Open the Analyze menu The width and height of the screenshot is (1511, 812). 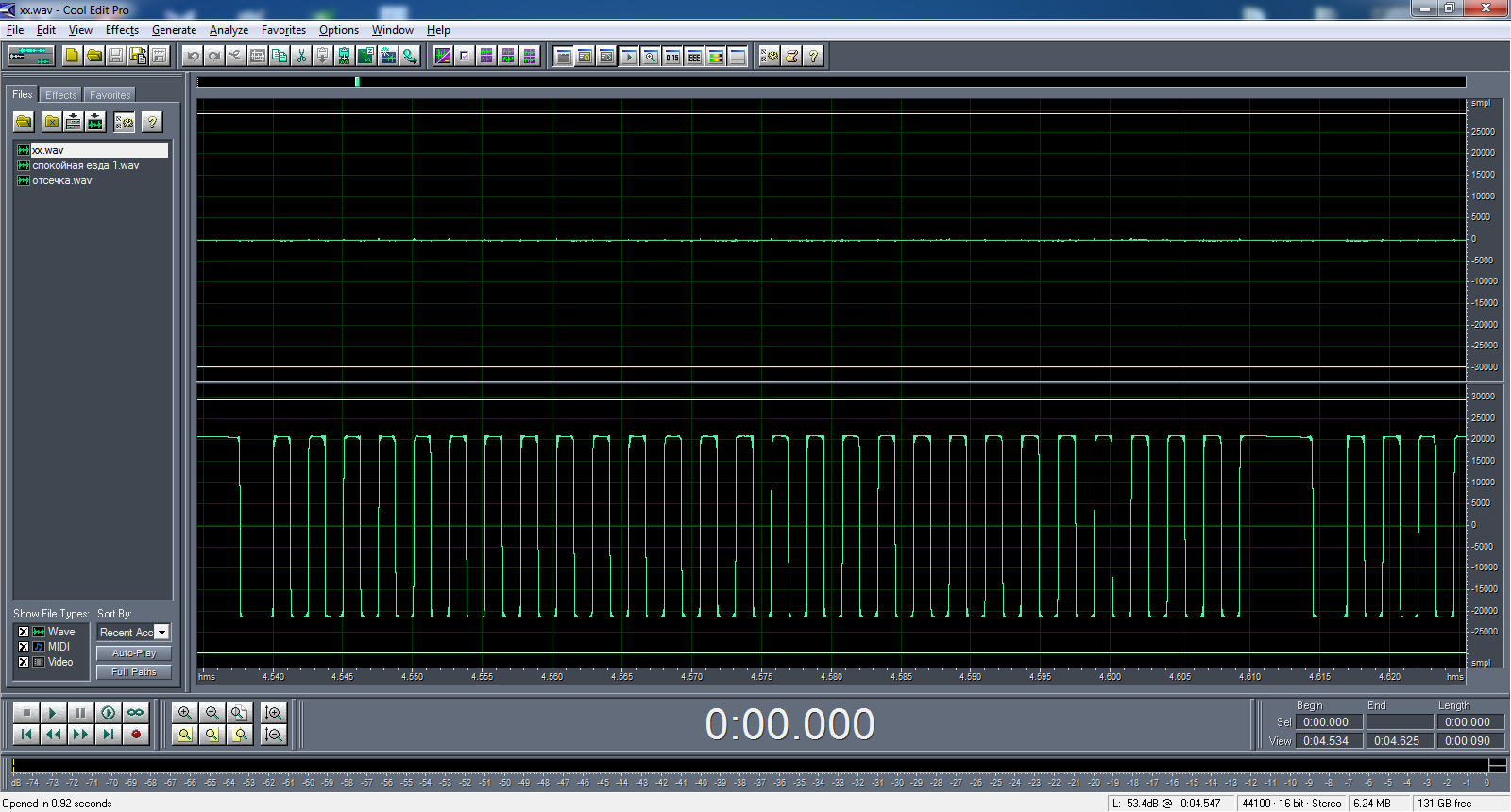click(229, 30)
